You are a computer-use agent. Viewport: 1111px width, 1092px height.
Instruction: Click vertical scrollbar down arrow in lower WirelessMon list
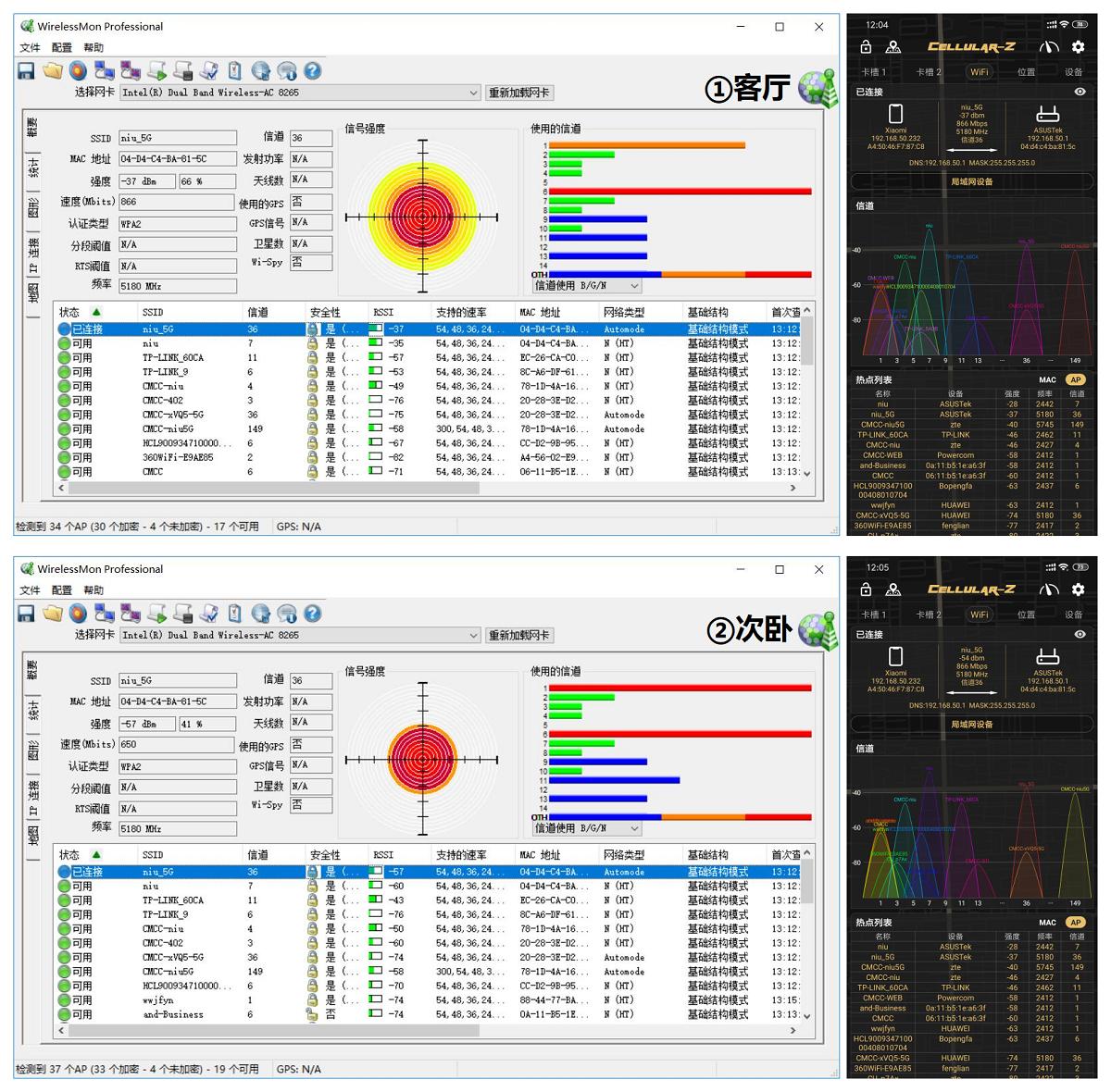[x=806, y=1015]
